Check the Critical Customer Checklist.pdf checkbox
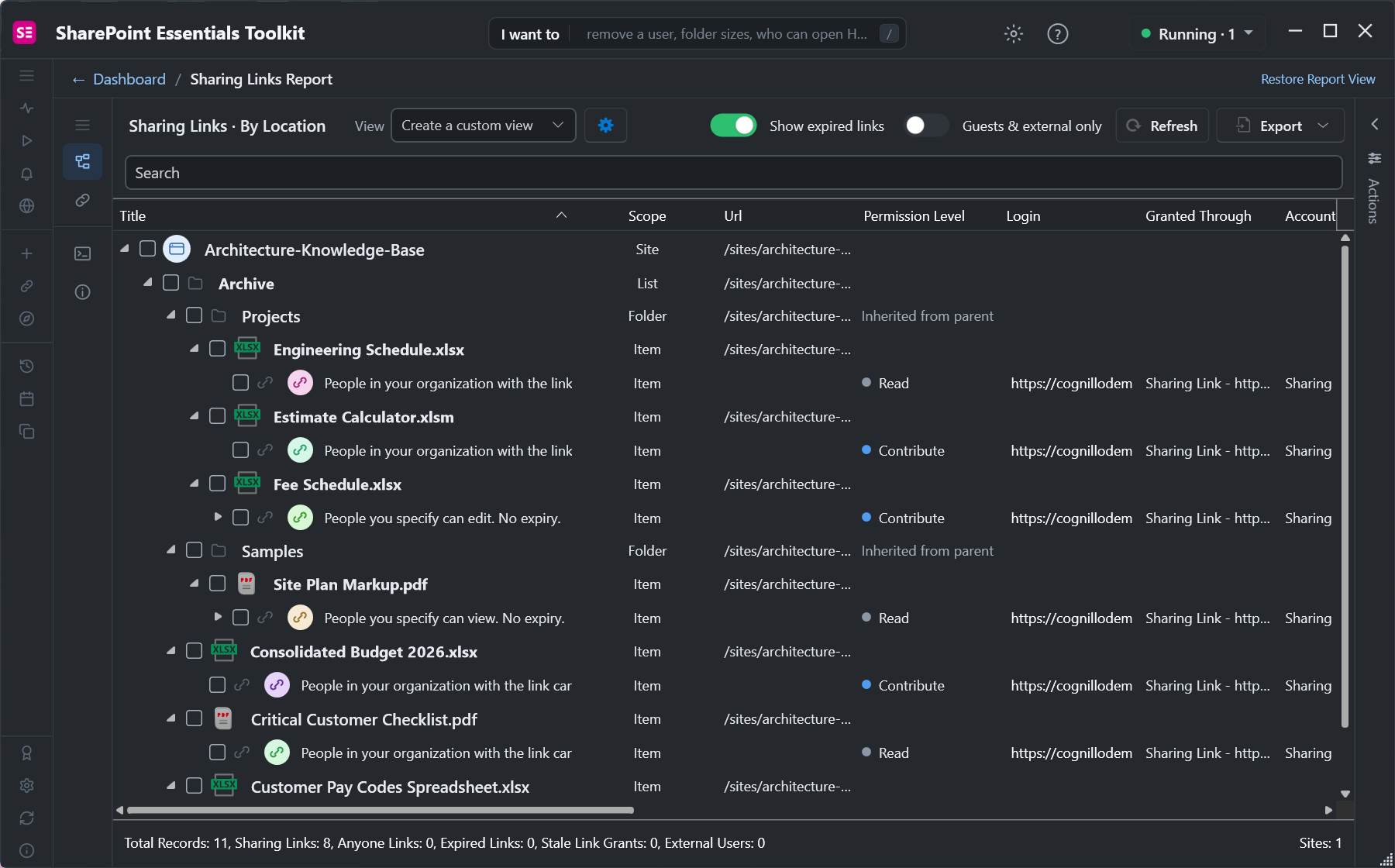This screenshot has width=1395, height=868. point(194,718)
